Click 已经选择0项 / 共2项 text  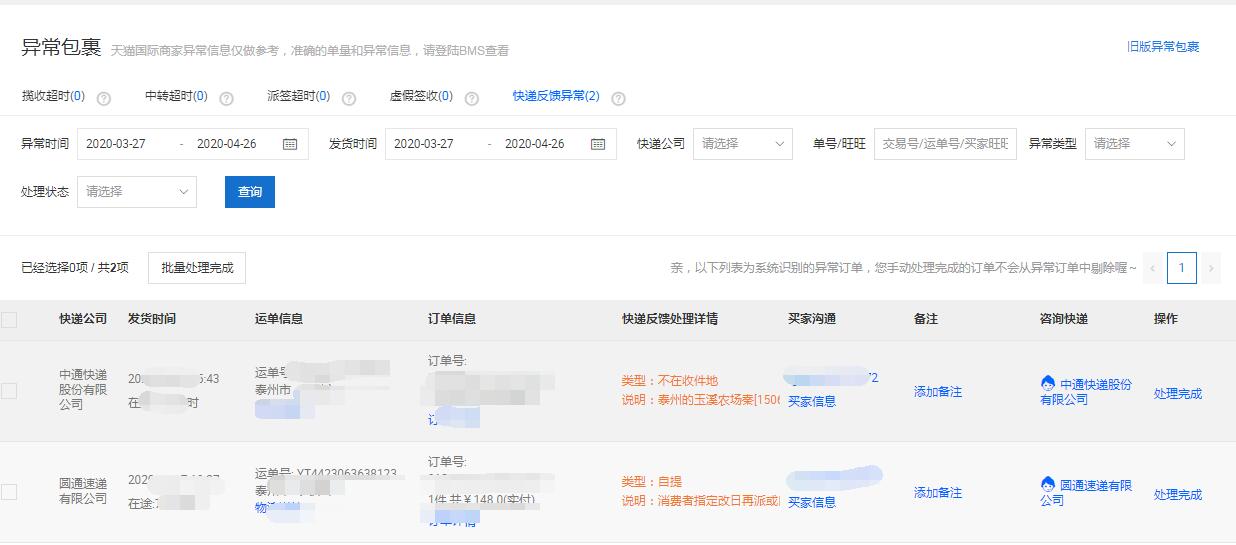click(75, 268)
